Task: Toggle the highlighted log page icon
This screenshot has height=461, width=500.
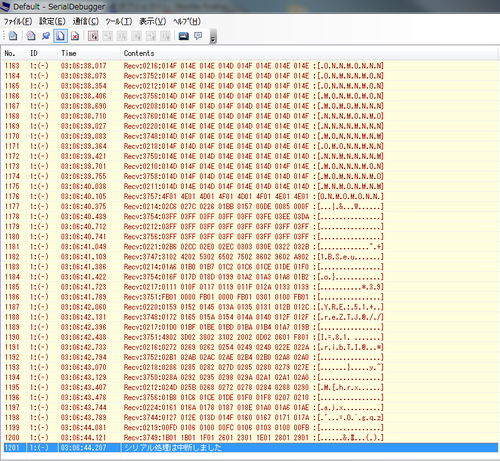Action: tap(60, 36)
